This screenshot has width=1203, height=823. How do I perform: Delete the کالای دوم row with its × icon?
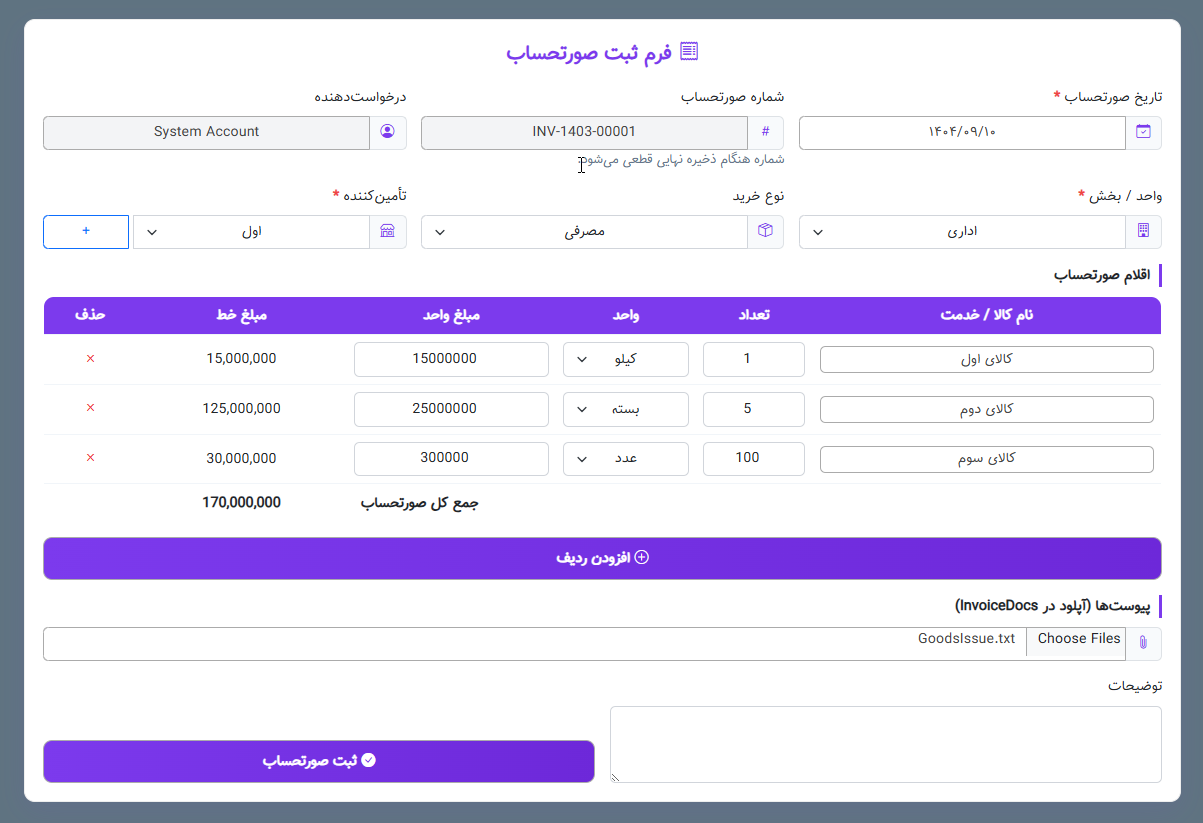click(x=90, y=409)
